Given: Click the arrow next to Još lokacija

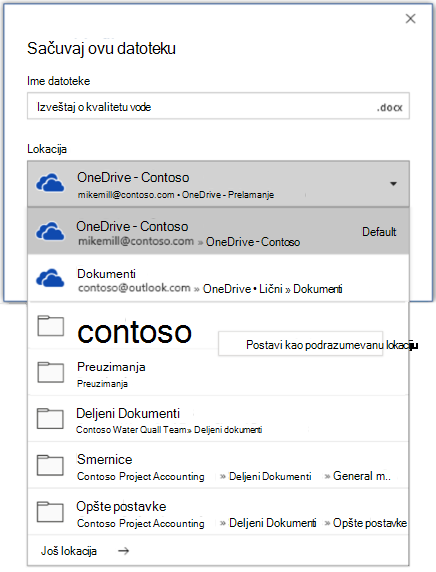Looking at the screenshot, I should coord(124,550).
